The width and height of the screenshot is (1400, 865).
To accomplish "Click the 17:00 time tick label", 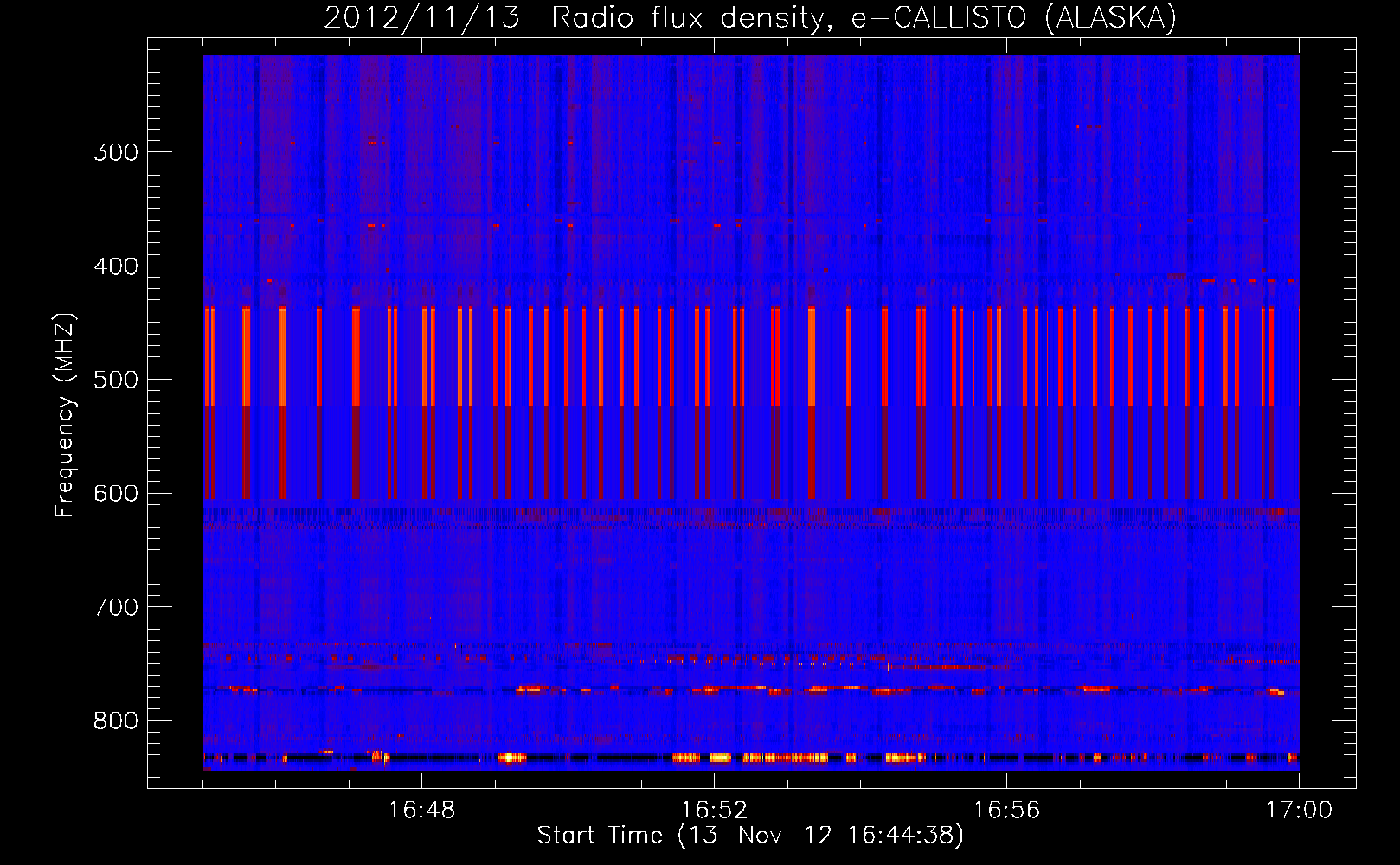I will [1299, 811].
